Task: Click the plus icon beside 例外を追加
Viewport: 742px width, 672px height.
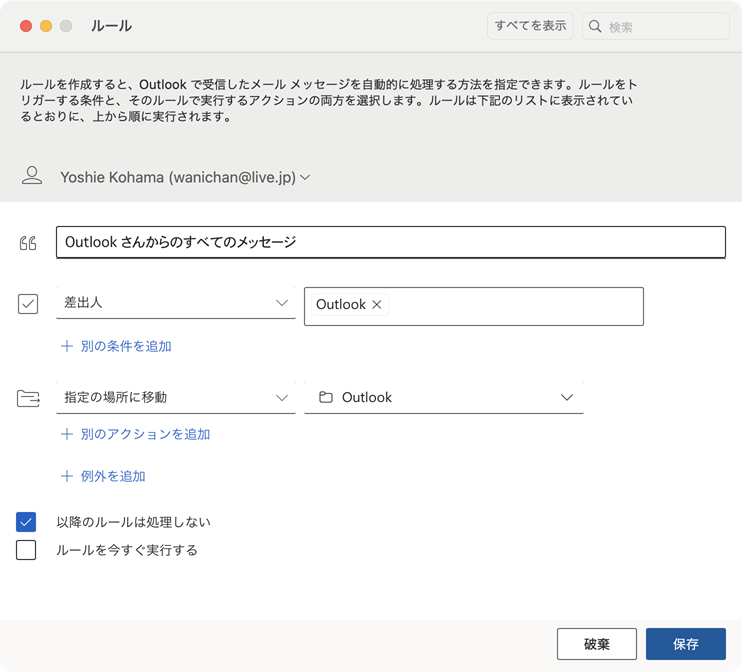Action: pyautogui.click(x=67, y=476)
